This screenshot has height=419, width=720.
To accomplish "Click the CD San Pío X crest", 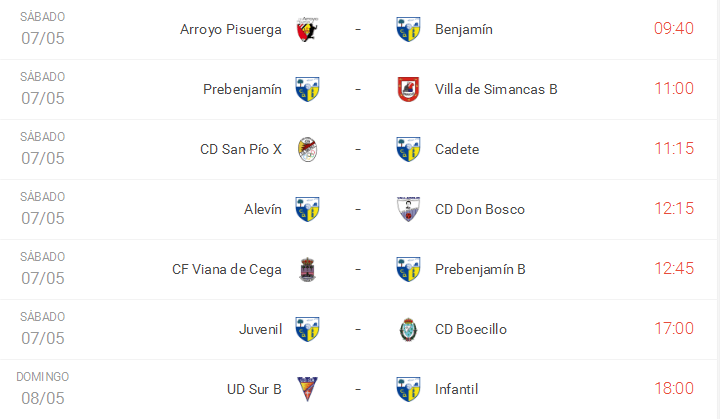I will (308, 149).
